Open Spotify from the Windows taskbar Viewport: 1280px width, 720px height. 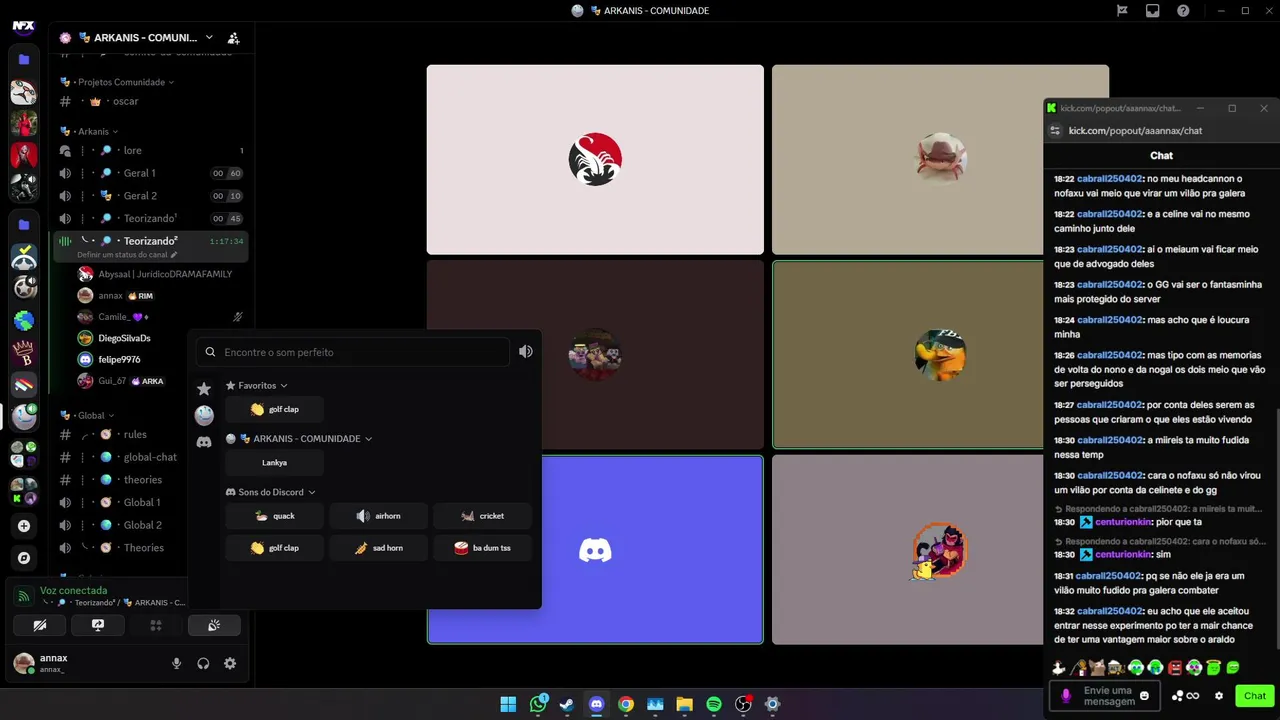tap(714, 704)
